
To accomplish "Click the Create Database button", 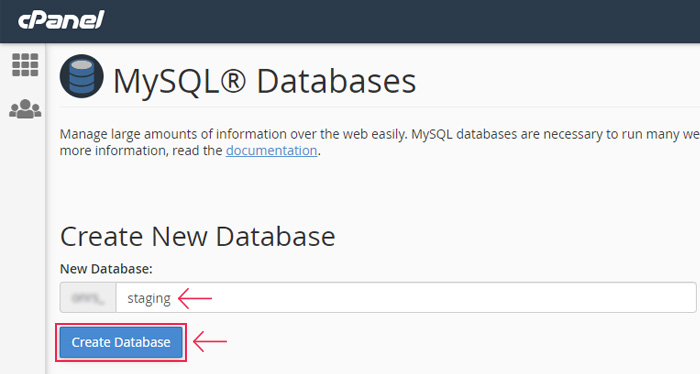I will 121,342.
